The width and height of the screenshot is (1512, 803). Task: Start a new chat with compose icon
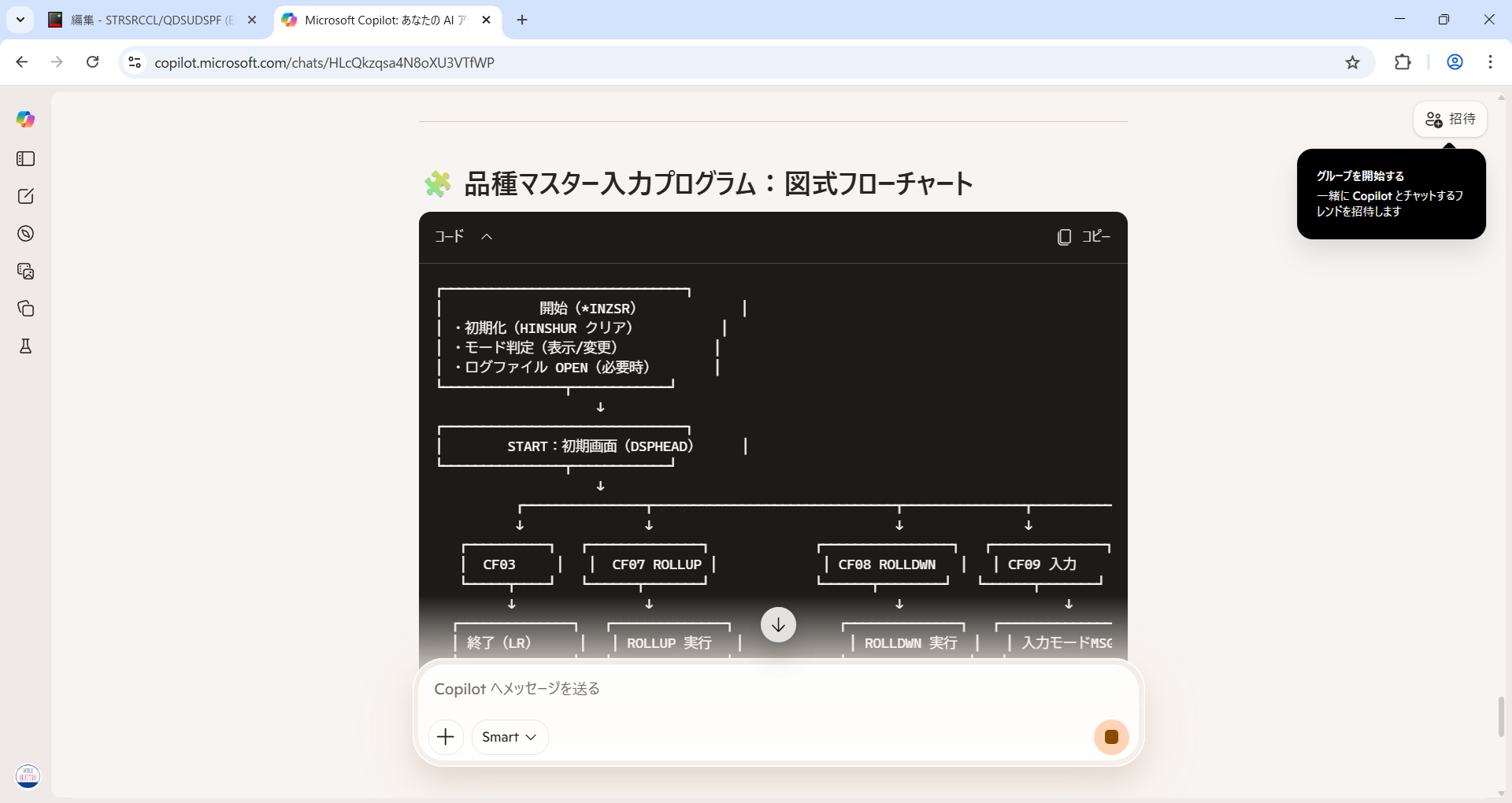tap(26, 196)
